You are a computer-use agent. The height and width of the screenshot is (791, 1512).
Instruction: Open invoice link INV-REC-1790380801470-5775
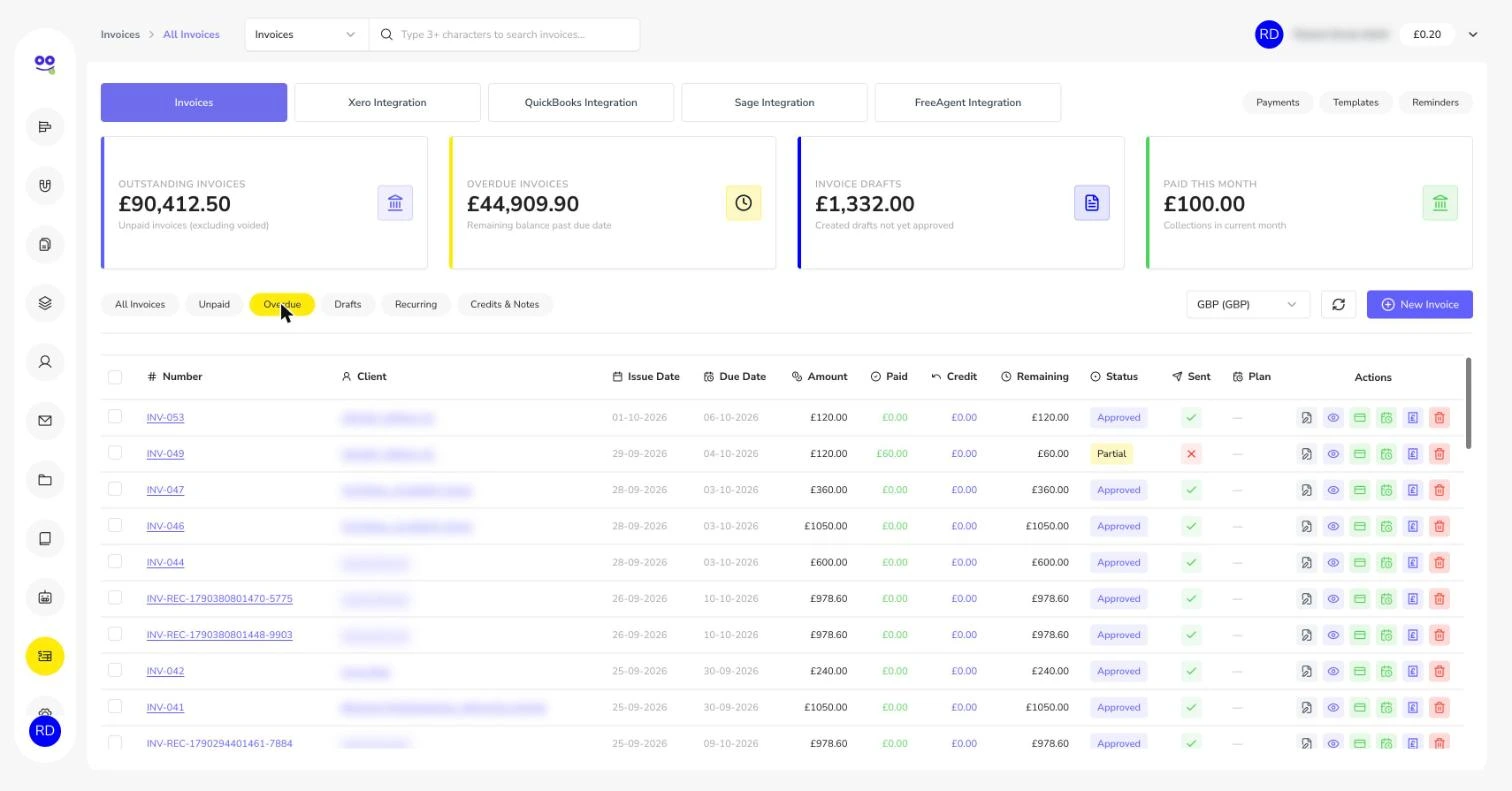(220, 599)
